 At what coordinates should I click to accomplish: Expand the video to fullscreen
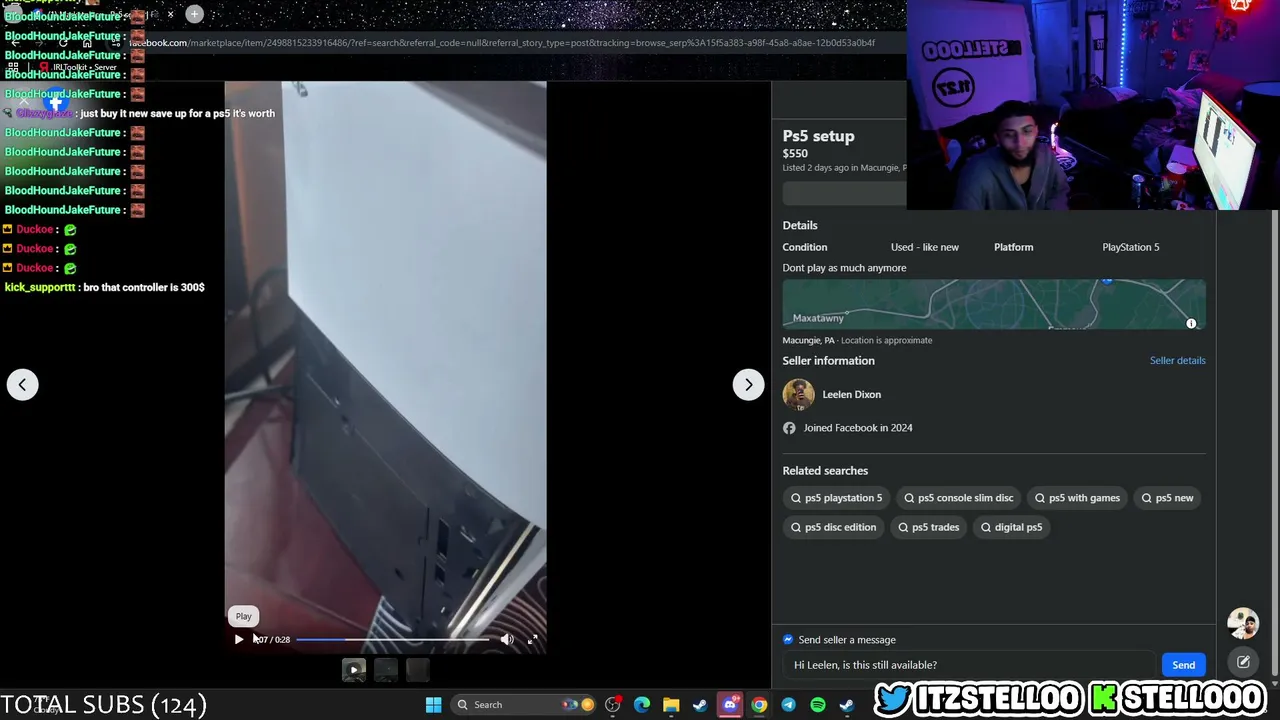pos(532,639)
